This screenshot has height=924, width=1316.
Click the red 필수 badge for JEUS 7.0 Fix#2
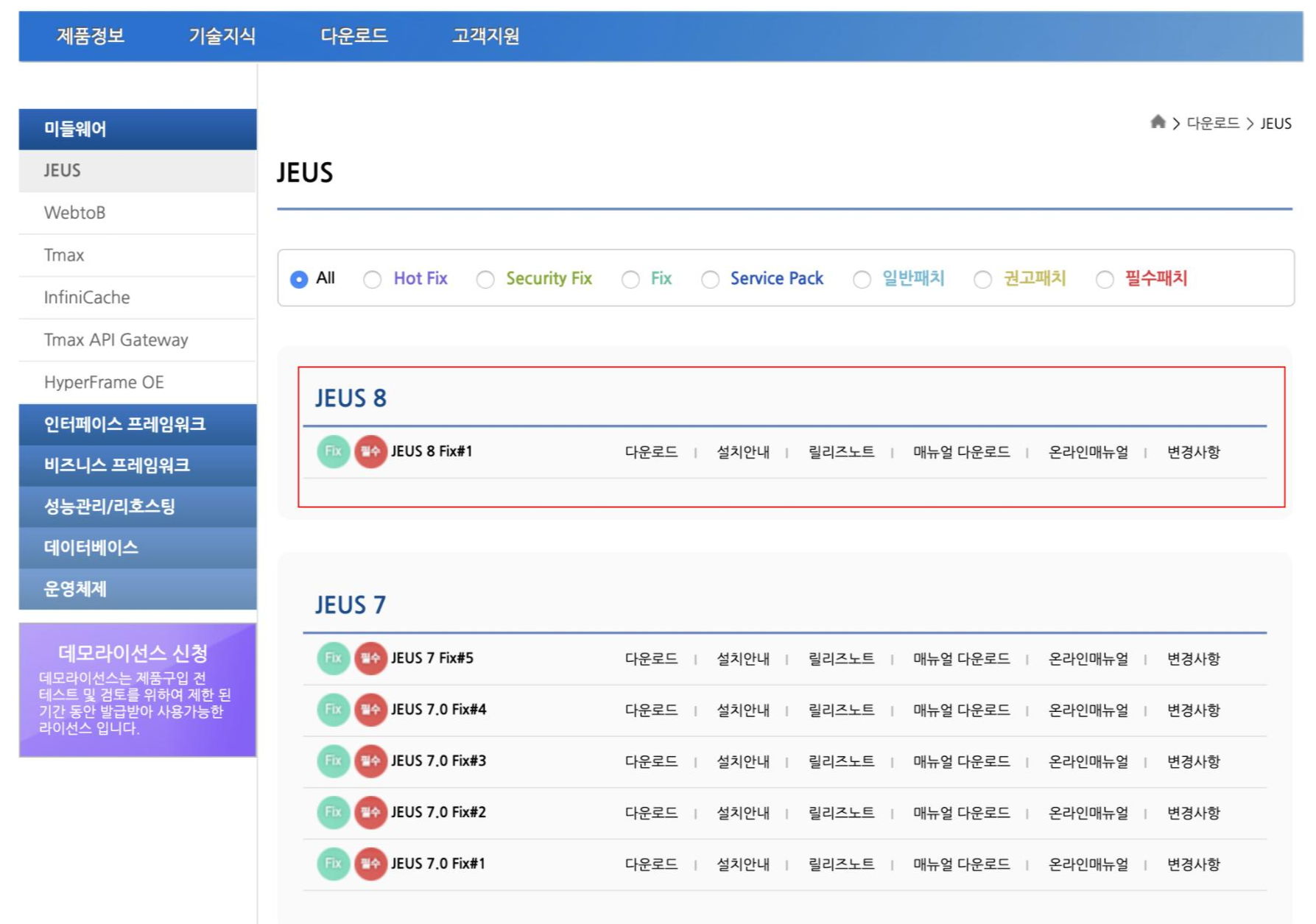(370, 812)
